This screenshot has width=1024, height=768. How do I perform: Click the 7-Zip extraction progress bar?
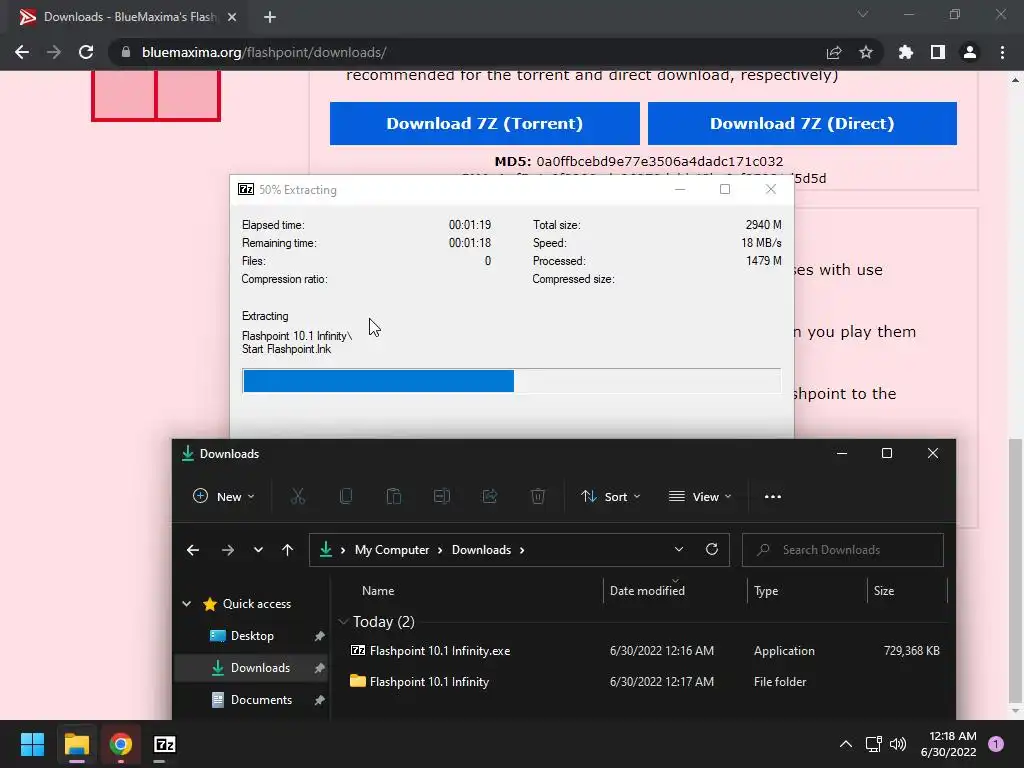coord(511,381)
